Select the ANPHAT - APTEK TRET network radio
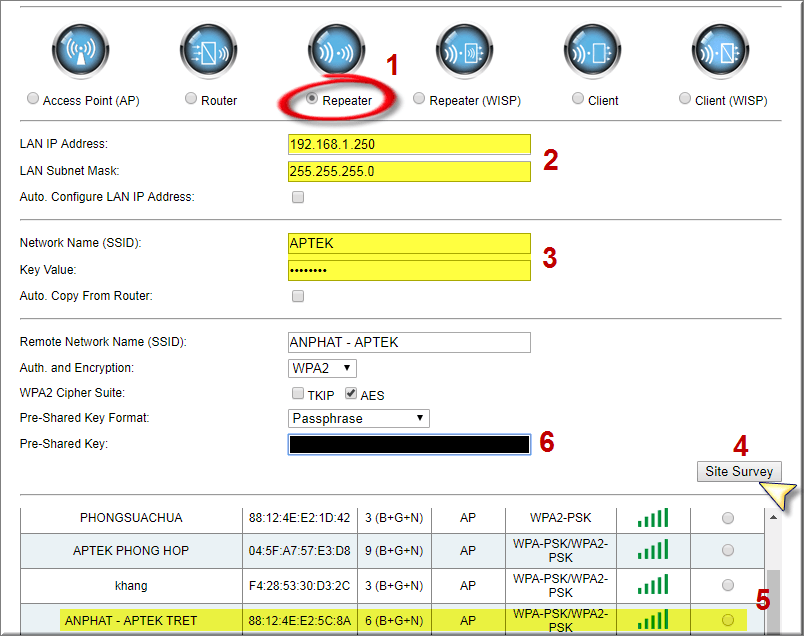The image size is (804, 636). 727,620
